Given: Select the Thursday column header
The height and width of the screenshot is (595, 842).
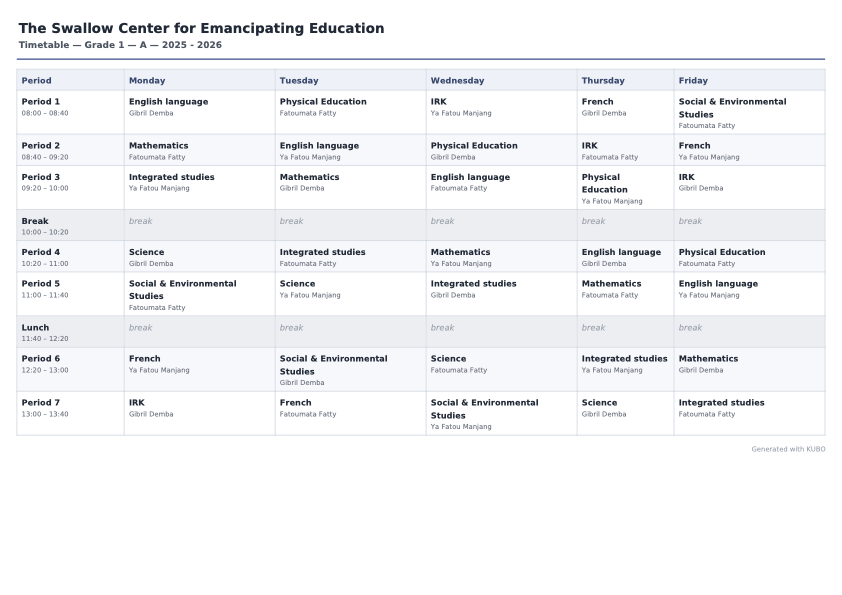Looking at the screenshot, I should pyautogui.click(x=626, y=80).
